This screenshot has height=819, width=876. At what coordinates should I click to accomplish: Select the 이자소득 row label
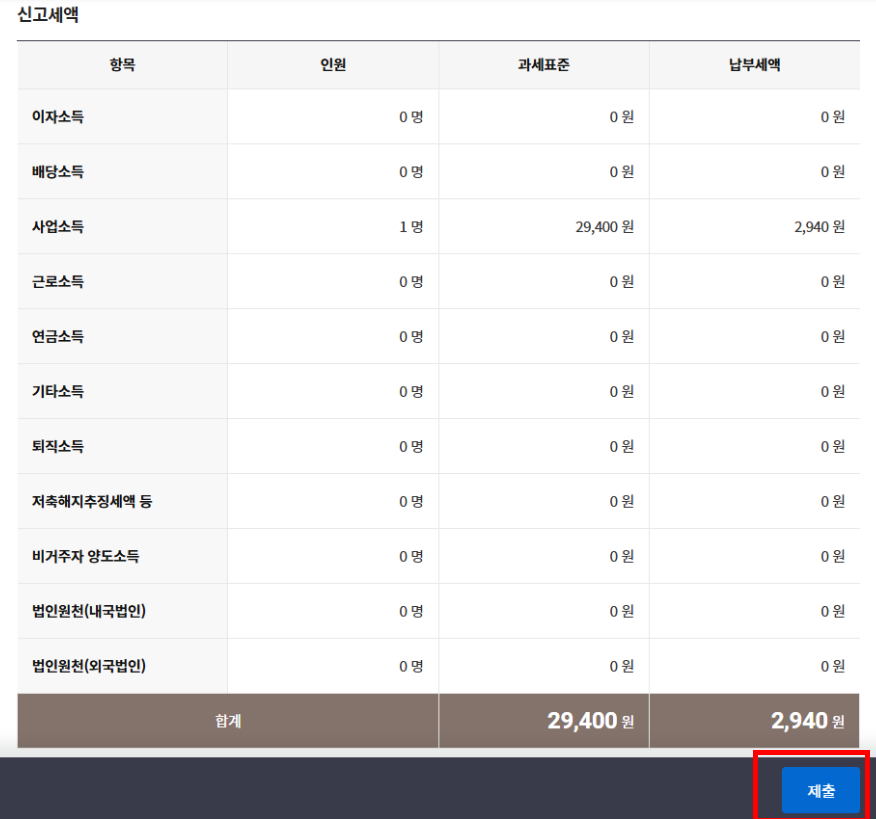(58, 117)
